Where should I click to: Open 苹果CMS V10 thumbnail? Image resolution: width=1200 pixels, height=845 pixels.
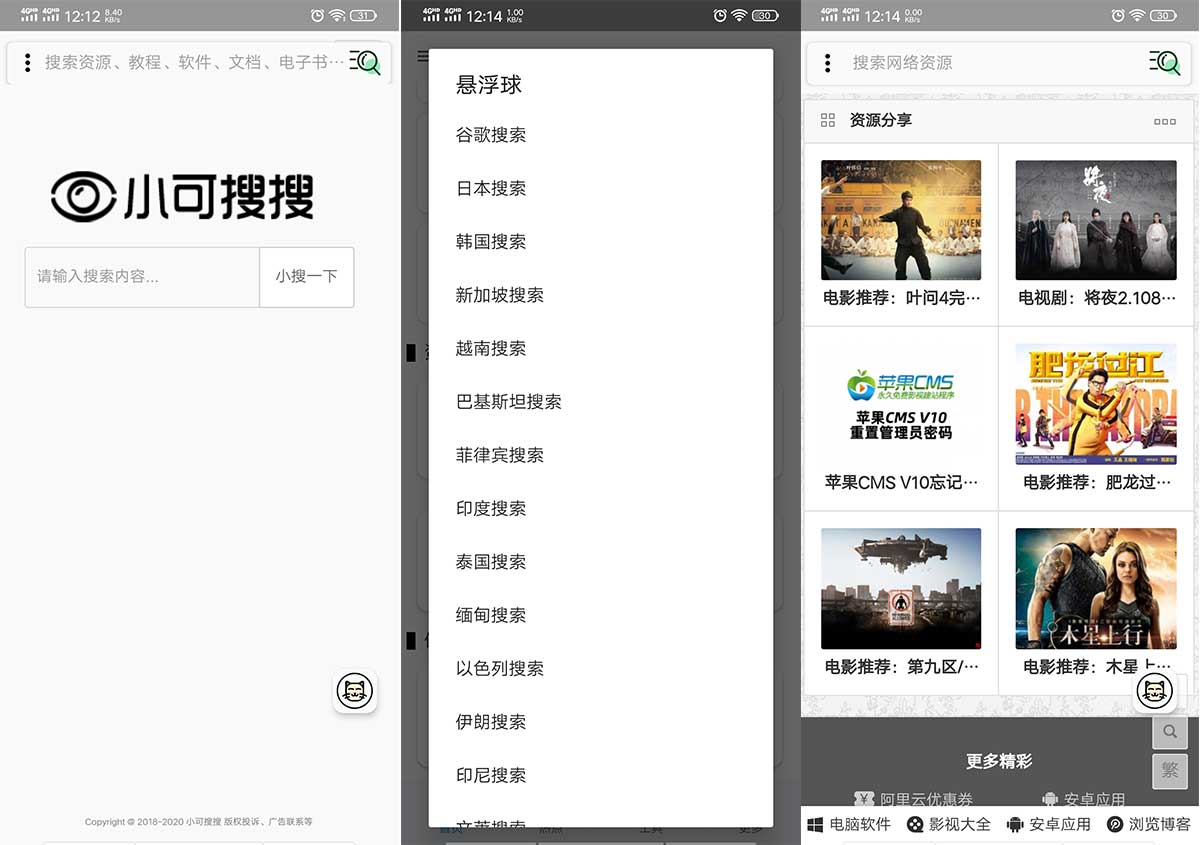[x=901, y=405]
